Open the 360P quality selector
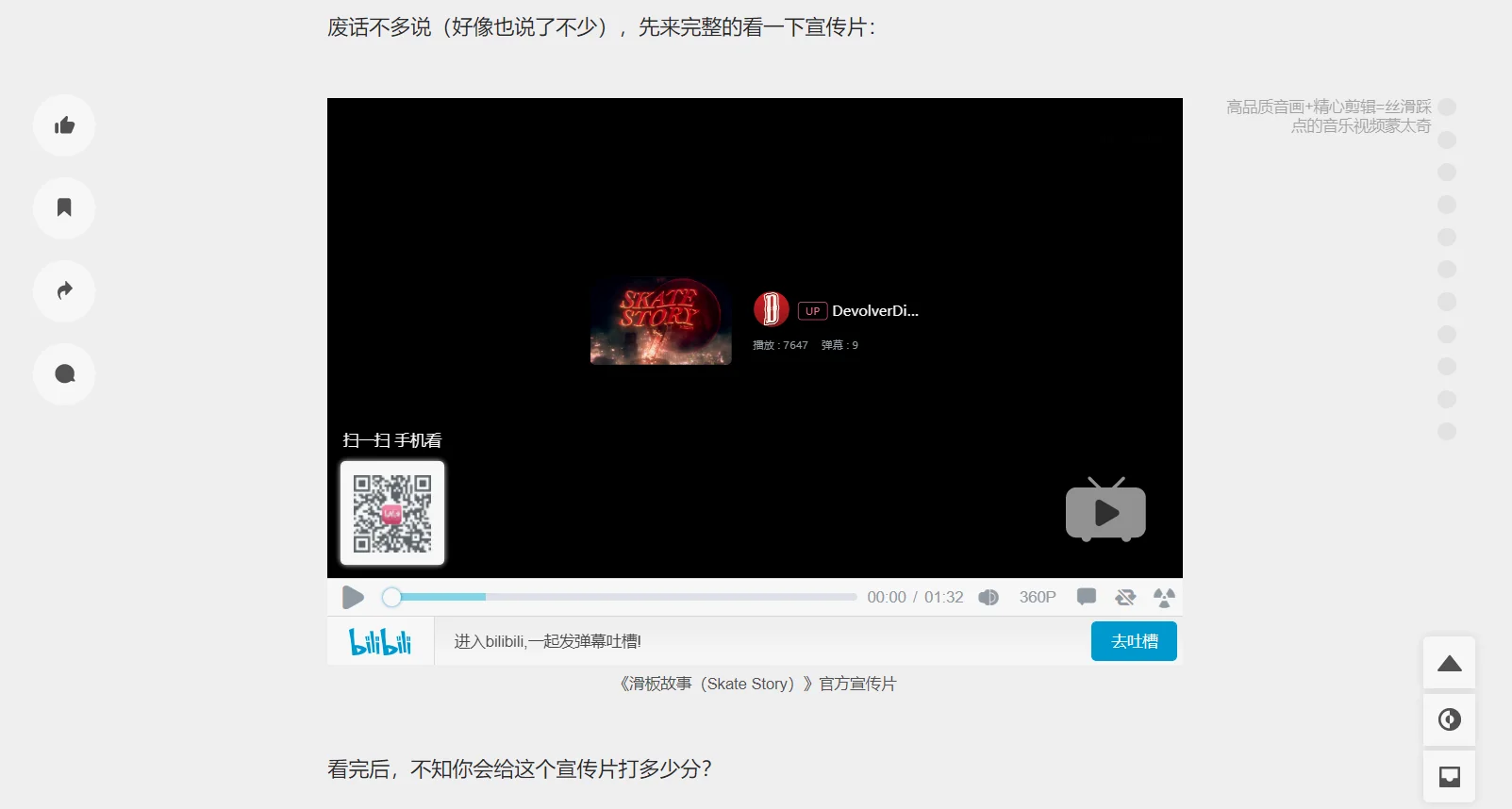 [1038, 597]
